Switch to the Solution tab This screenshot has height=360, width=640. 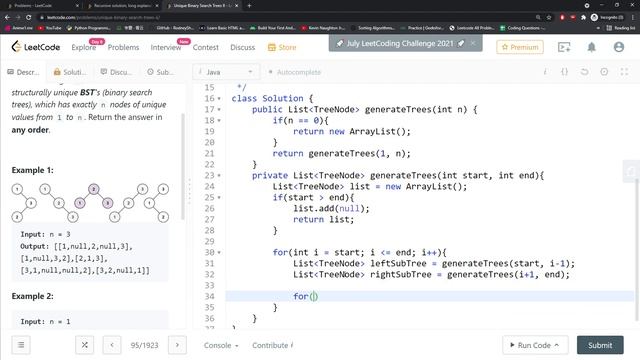tap(70, 72)
